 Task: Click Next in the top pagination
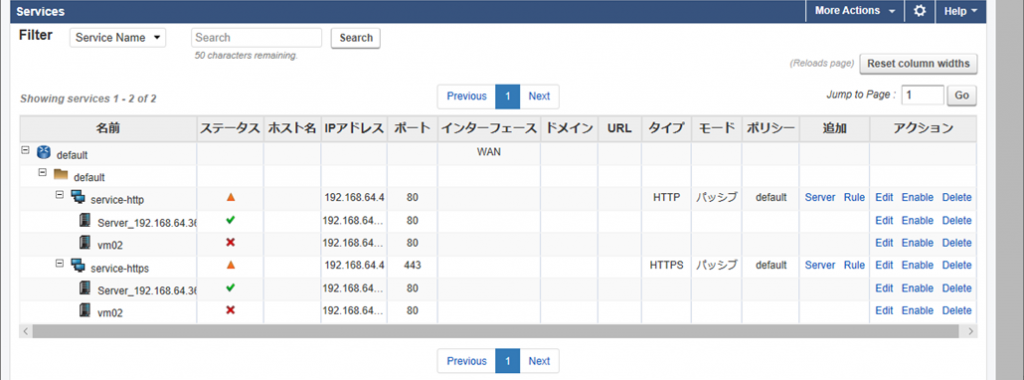[539, 97]
